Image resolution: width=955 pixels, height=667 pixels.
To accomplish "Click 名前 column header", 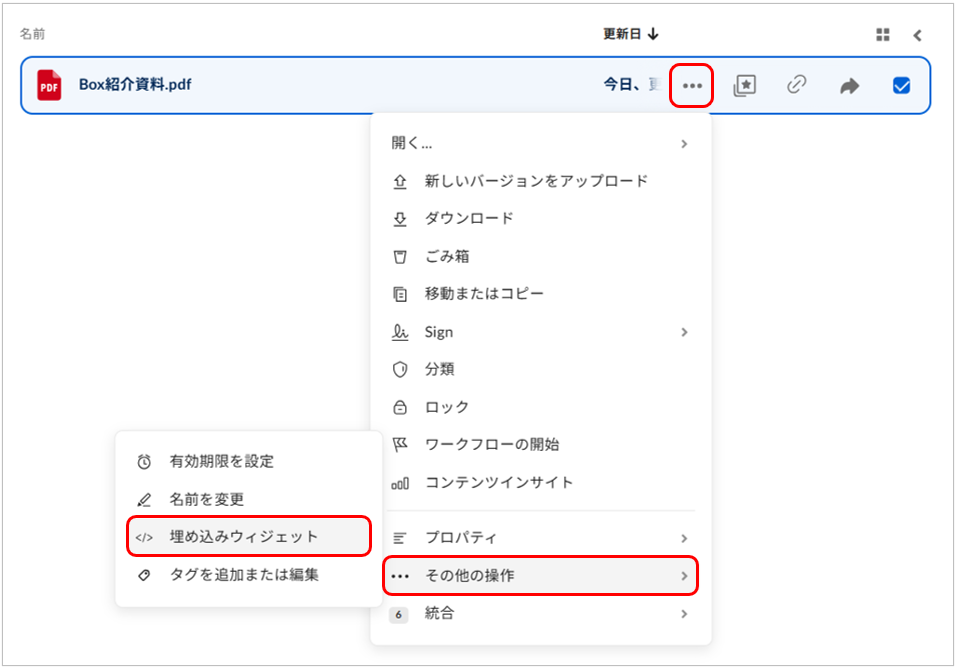I will [32, 34].
